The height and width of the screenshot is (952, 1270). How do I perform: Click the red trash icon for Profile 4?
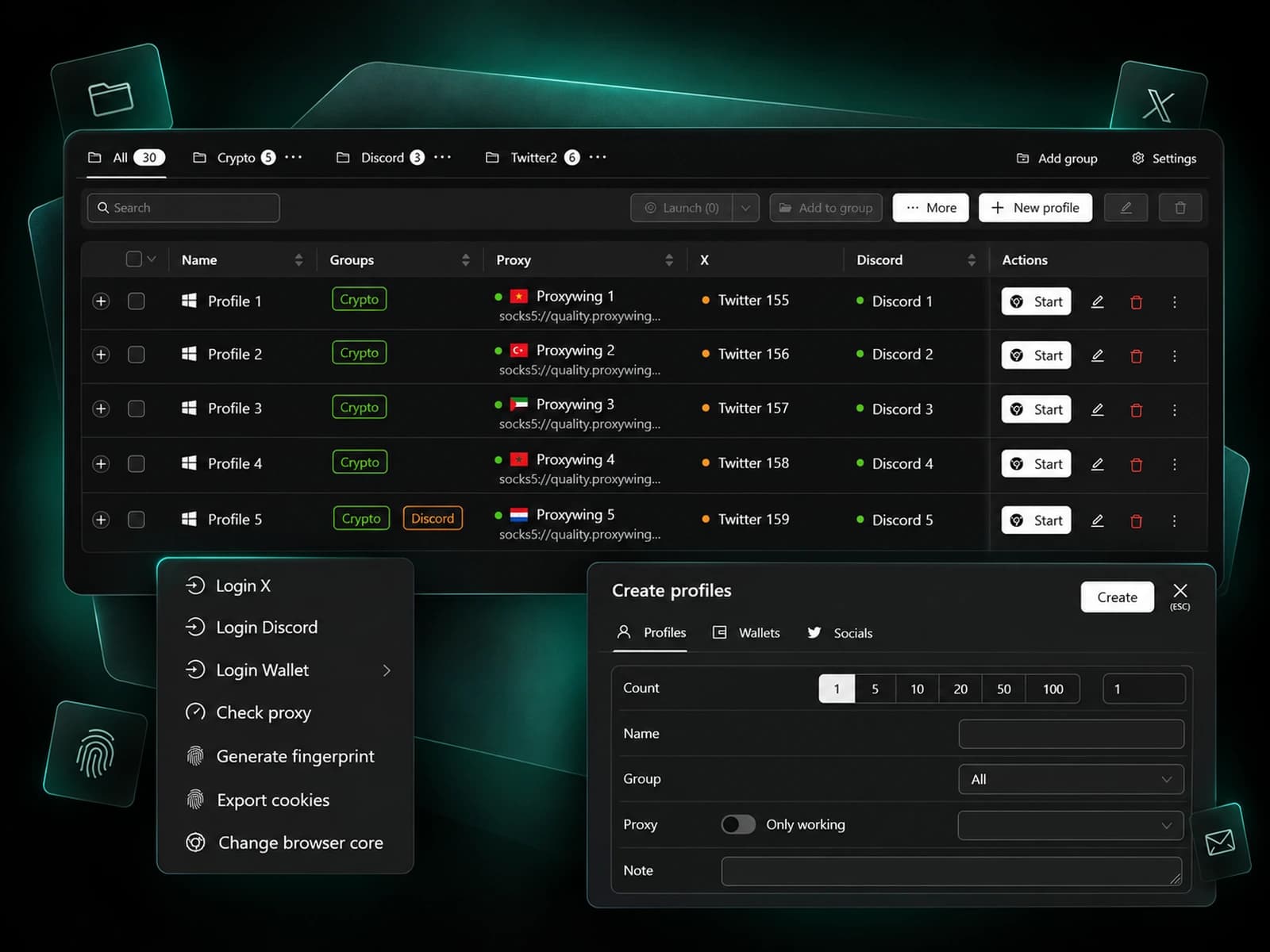[1136, 465]
